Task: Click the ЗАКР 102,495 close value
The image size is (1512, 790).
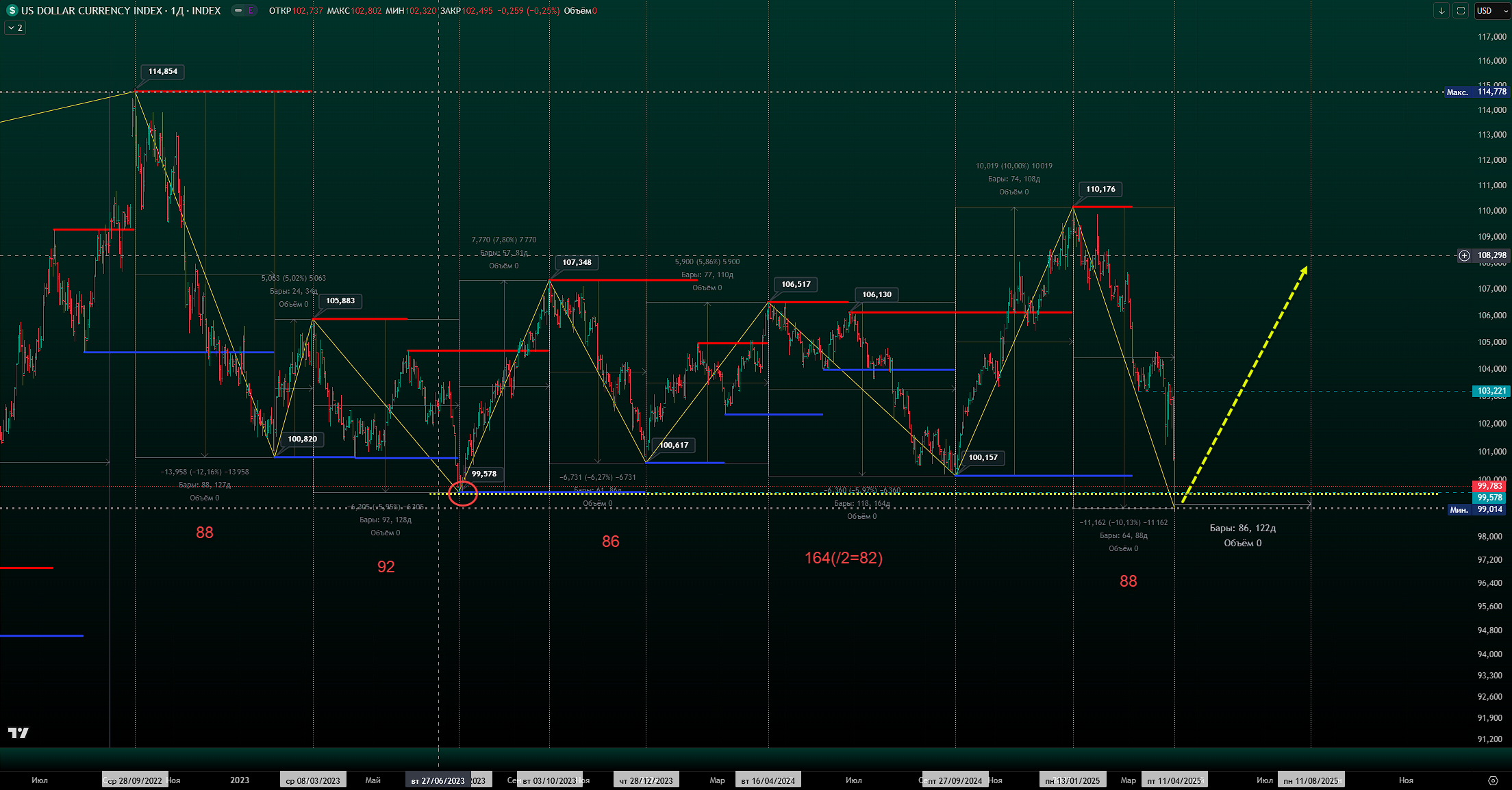Action: tap(466, 11)
